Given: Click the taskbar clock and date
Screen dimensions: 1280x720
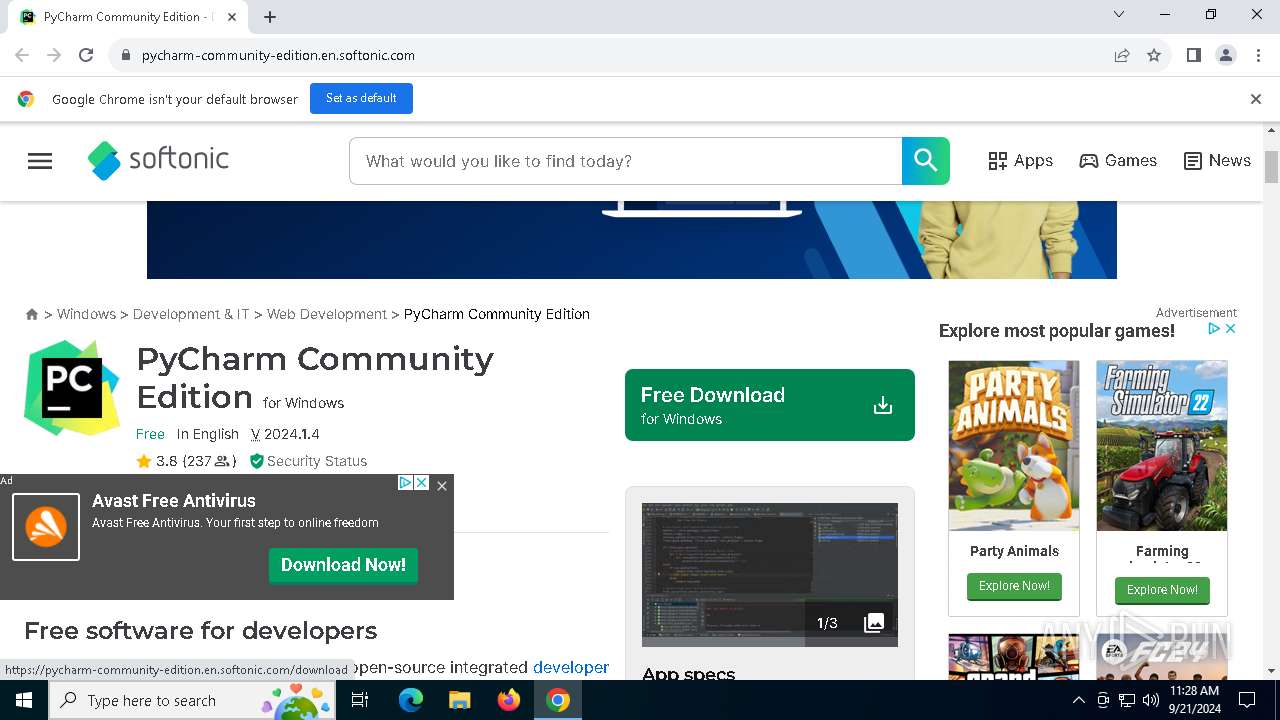Looking at the screenshot, I should (1194, 700).
